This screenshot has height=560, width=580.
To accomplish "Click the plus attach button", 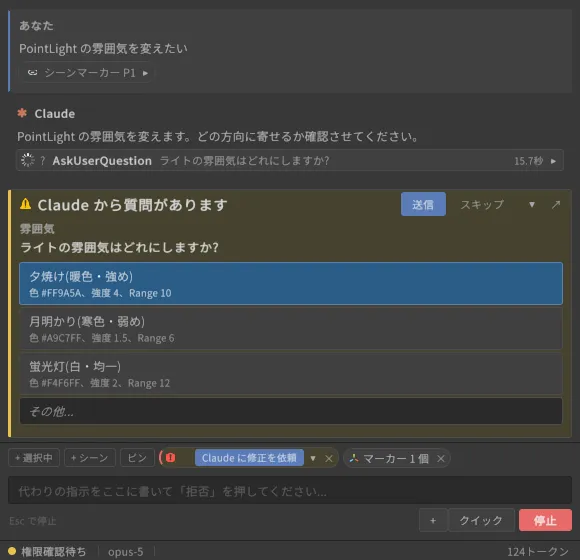I will click(433, 520).
